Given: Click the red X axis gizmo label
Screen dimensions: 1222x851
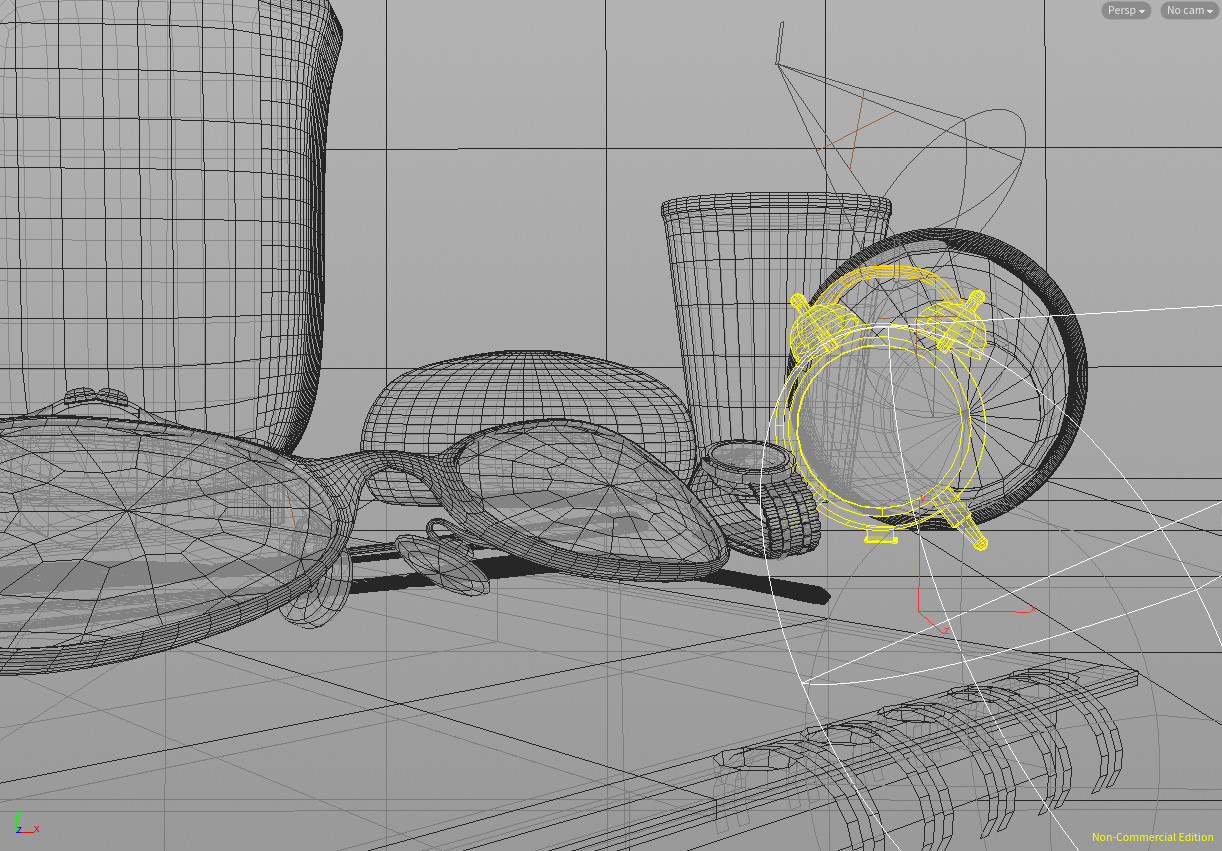Looking at the screenshot, I should coord(36,829).
